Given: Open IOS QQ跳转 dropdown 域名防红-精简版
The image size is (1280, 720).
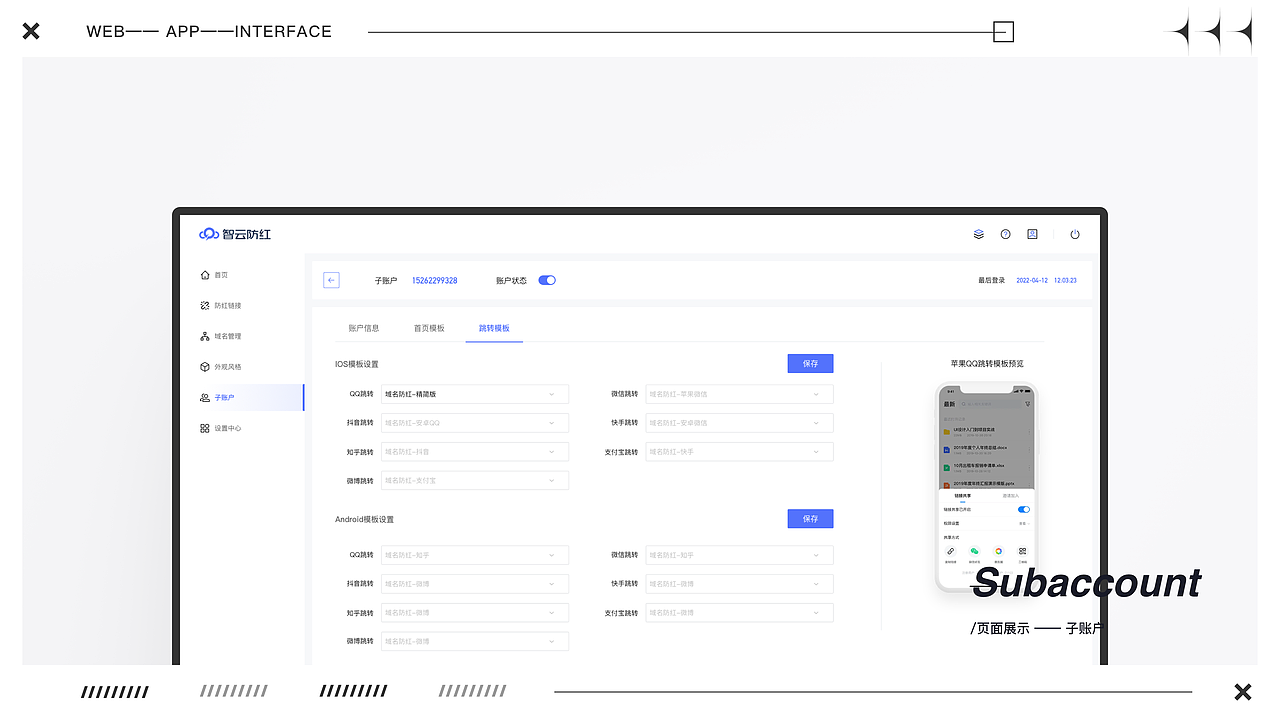Looking at the screenshot, I should click(475, 394).
